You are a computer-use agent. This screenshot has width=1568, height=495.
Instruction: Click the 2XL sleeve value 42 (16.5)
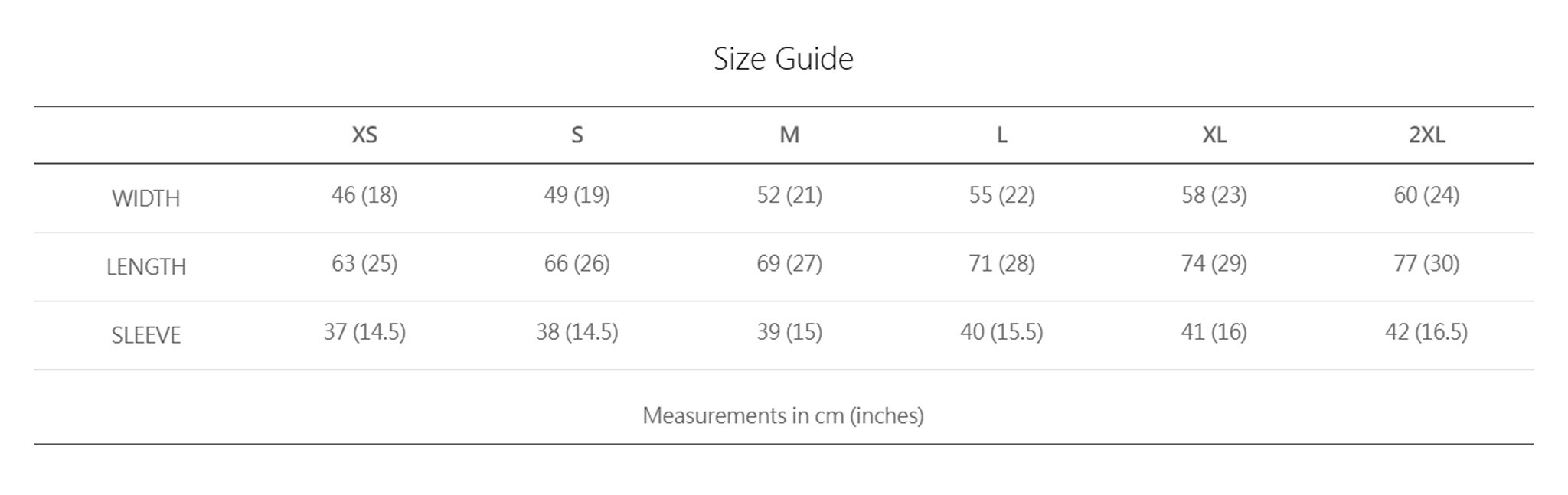pyautogui.click(x=1426, y=332)
